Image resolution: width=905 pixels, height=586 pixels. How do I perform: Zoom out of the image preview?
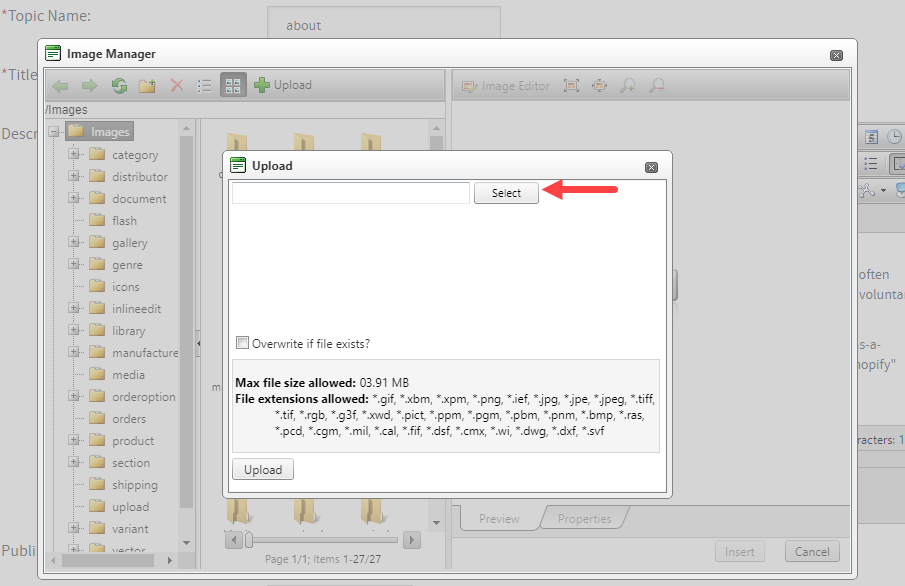[x=656, y=85]
